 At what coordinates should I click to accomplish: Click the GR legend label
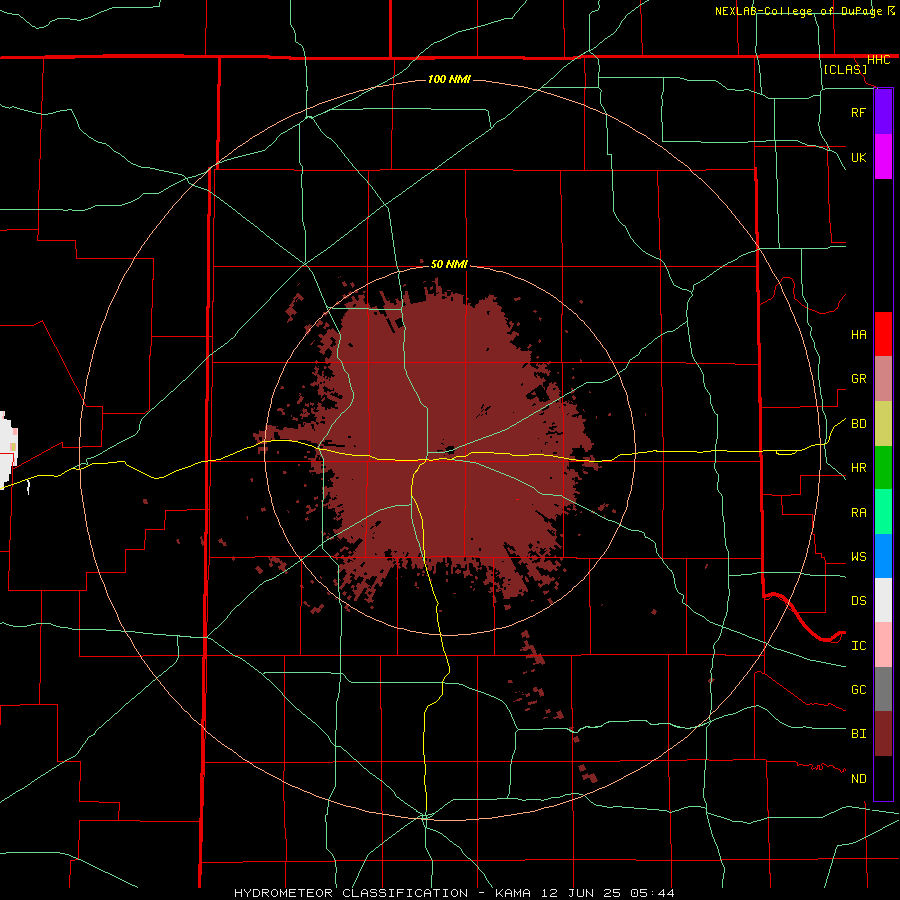(x=858, y=379)
